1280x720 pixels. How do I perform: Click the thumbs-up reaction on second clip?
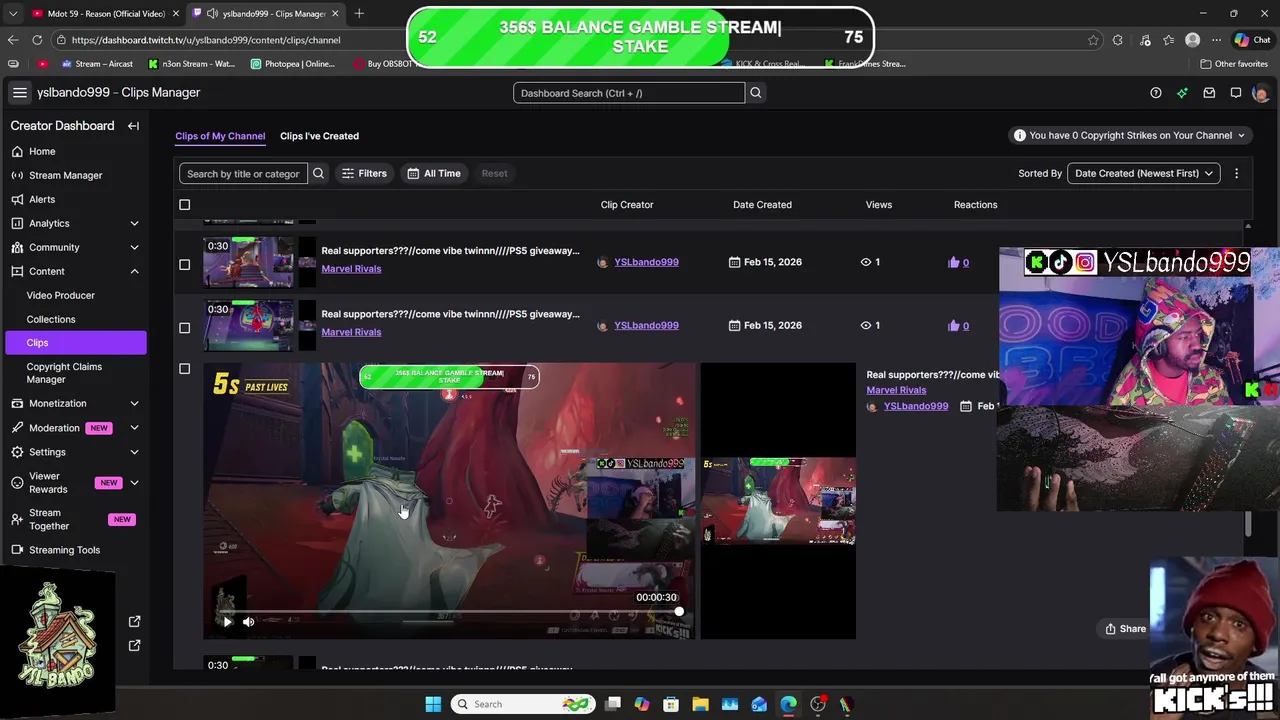pos(958,325)
